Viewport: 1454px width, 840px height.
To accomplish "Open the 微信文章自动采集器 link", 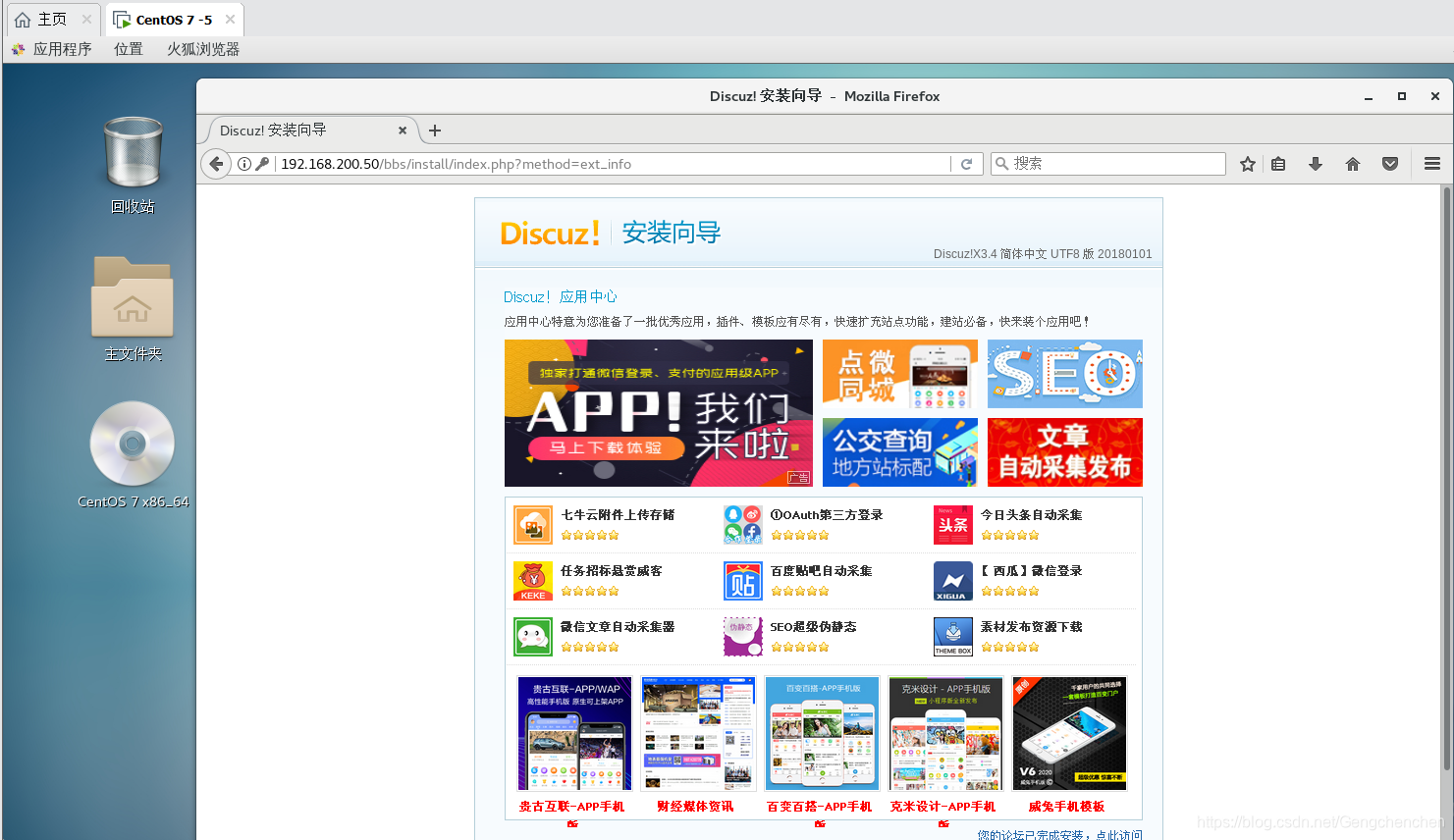I will point(618,627).
